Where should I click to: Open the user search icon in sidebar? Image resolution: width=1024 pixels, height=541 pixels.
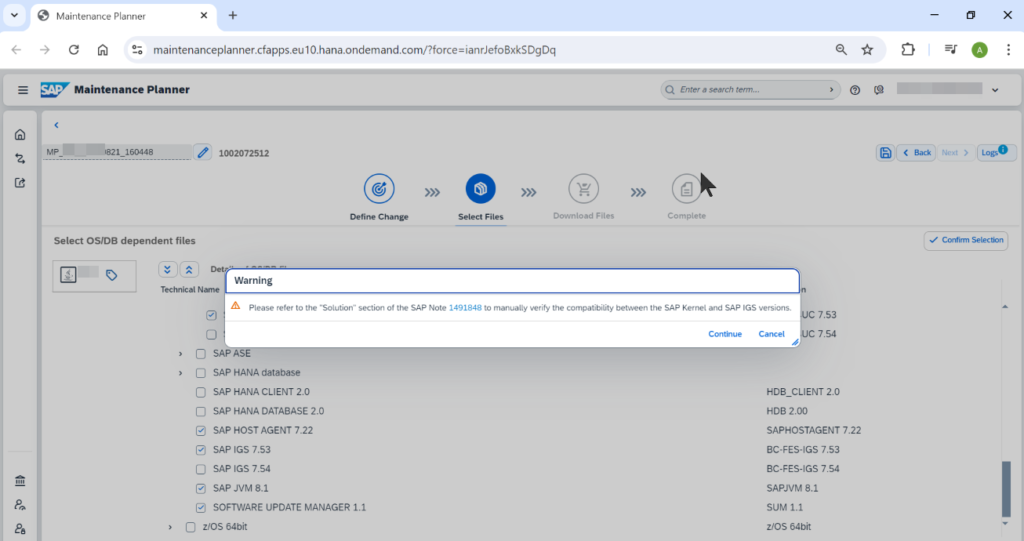point(20,504)
